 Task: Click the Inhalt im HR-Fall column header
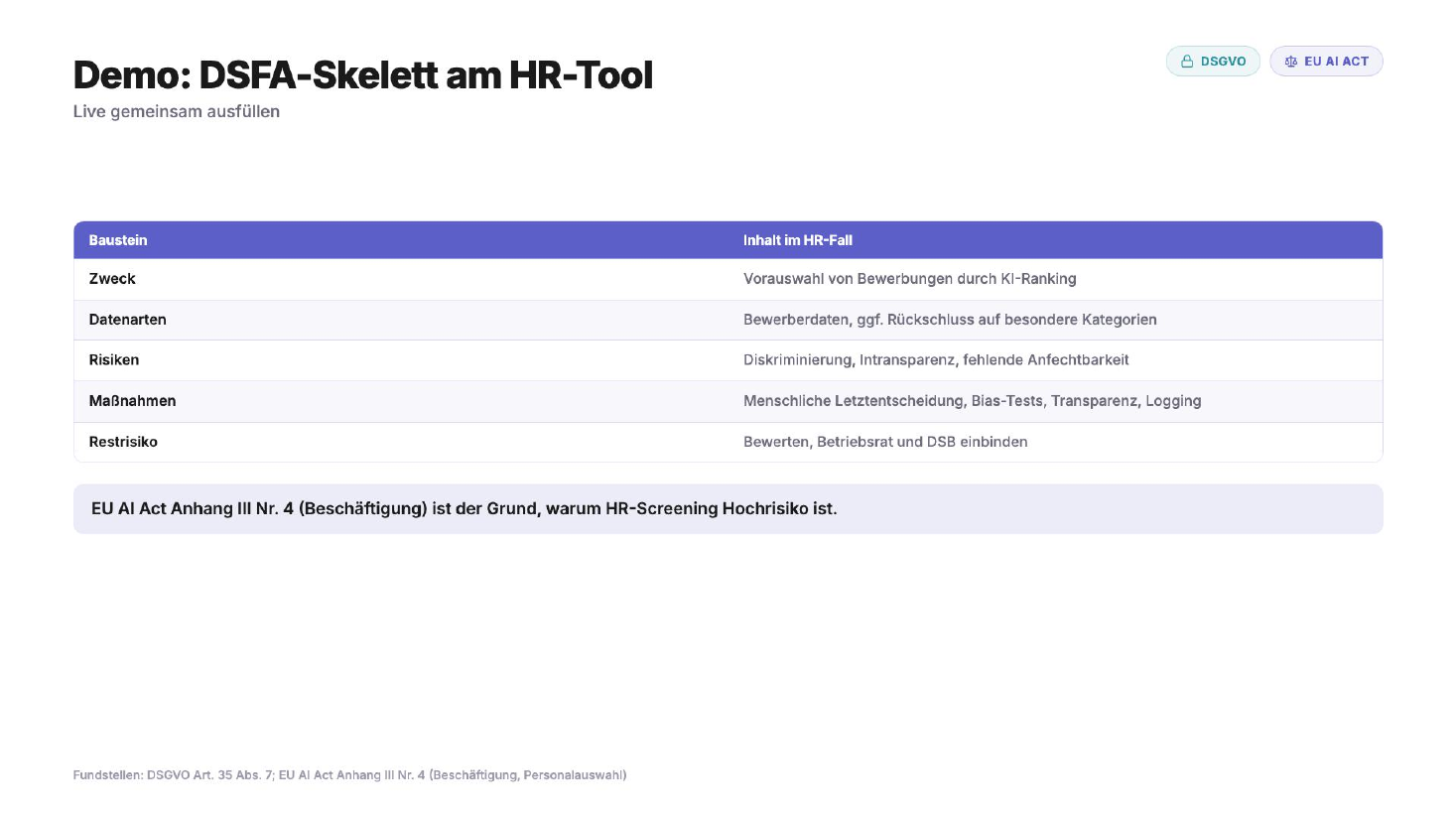pos(798,240)
